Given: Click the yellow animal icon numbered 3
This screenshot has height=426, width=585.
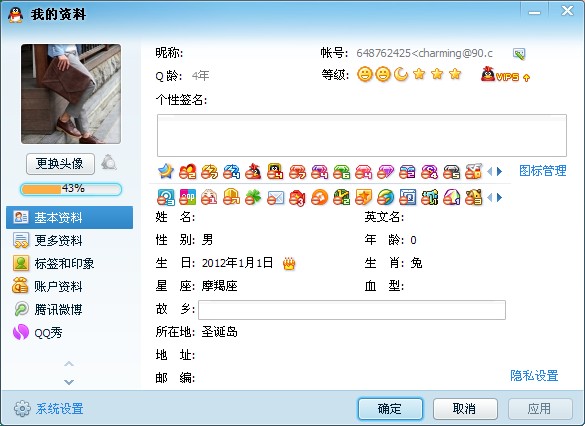Looking at the screenshot, I should point(473,197).
